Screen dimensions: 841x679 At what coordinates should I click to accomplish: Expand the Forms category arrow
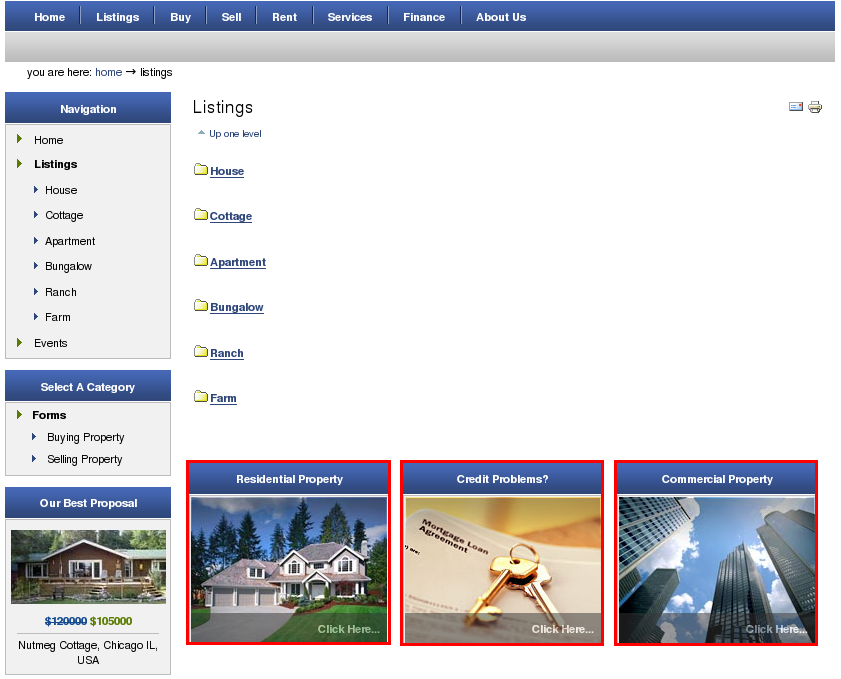[20, 415]
